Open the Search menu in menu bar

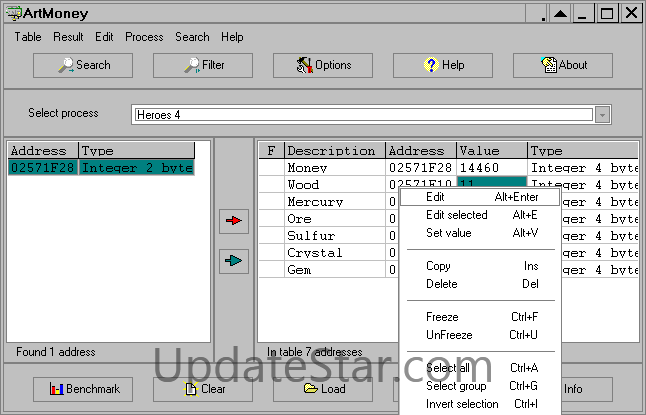[x=192, y=37]
